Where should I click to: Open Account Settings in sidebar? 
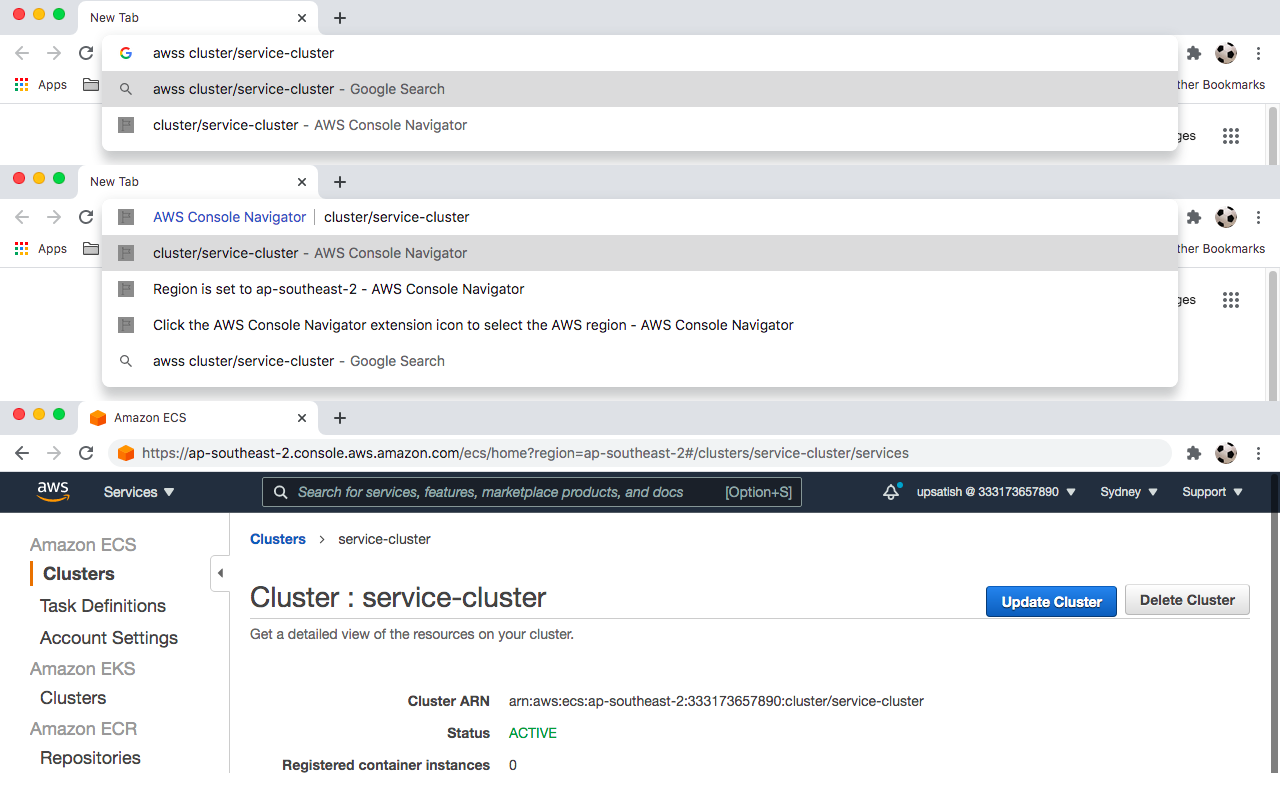108,638
